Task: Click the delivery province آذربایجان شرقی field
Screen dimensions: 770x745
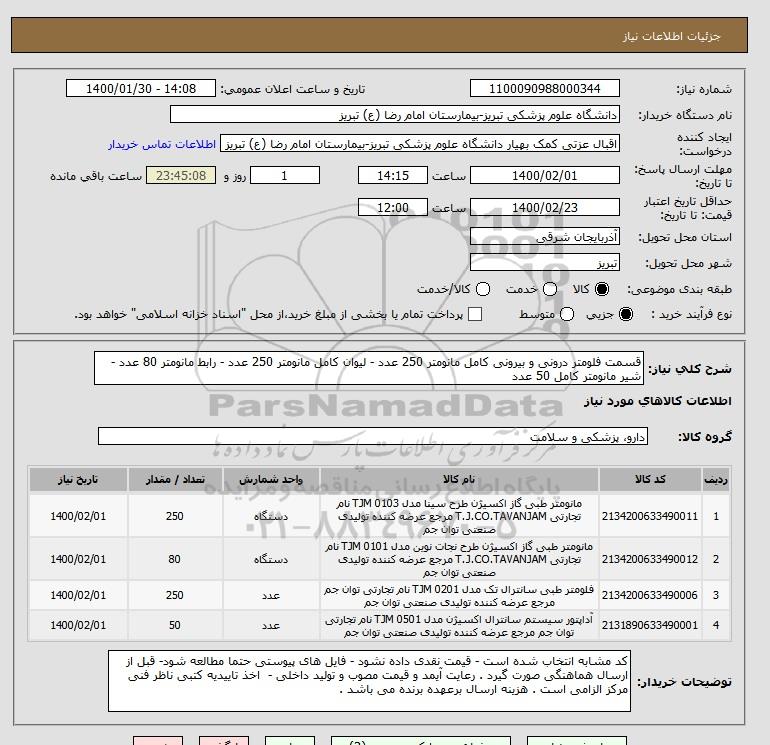Action: [545, 237]
